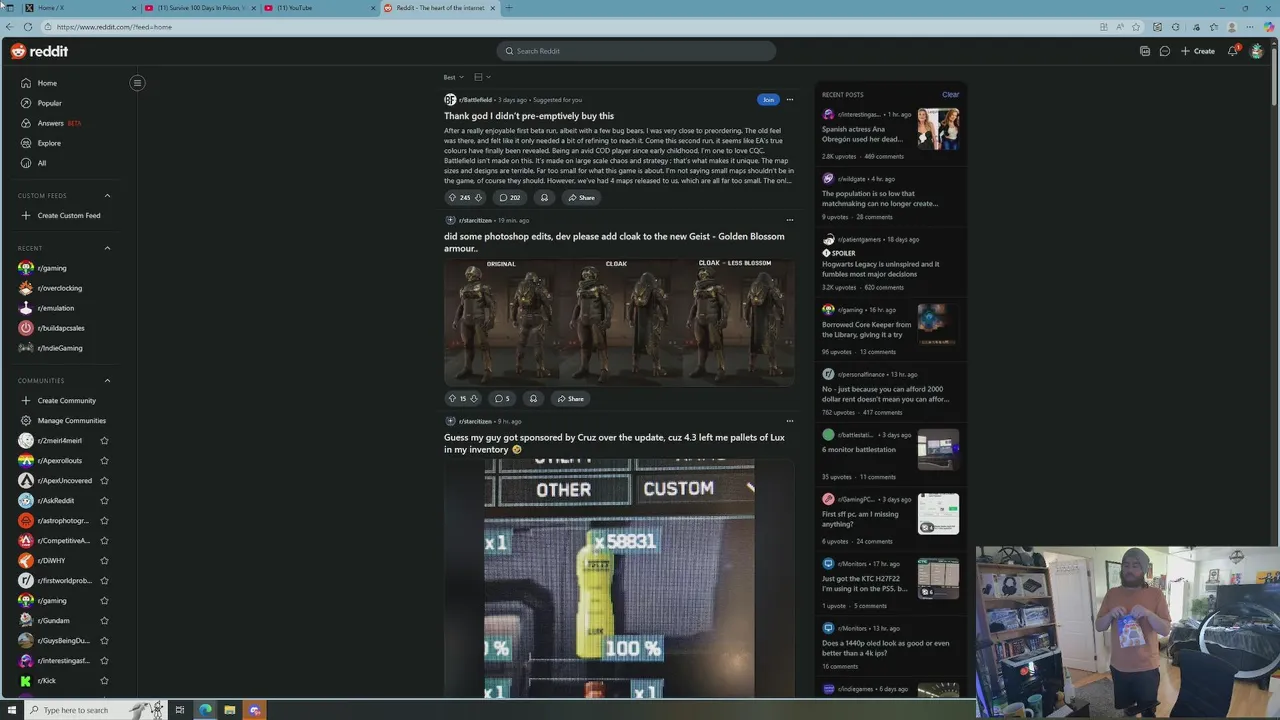
Task: Upvote the Battlefield post showing 245
Action: tap(452, 198)
